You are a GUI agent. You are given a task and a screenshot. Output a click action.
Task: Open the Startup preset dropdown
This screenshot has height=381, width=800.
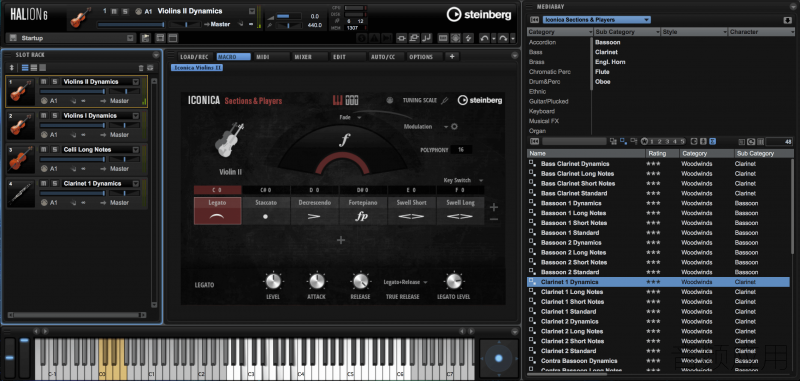[x=131, y=38]
